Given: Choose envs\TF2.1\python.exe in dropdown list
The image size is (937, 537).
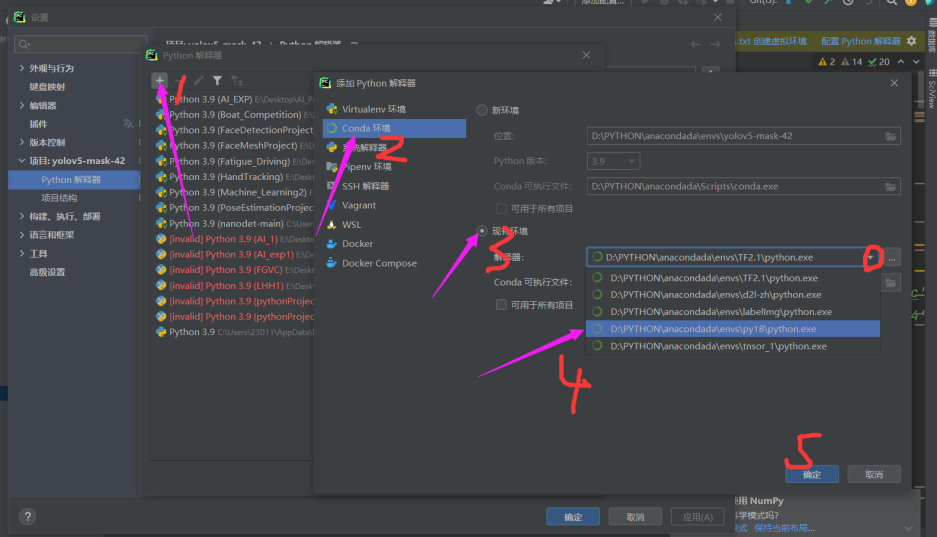Looking at the screenshot, I should (733, 278).
